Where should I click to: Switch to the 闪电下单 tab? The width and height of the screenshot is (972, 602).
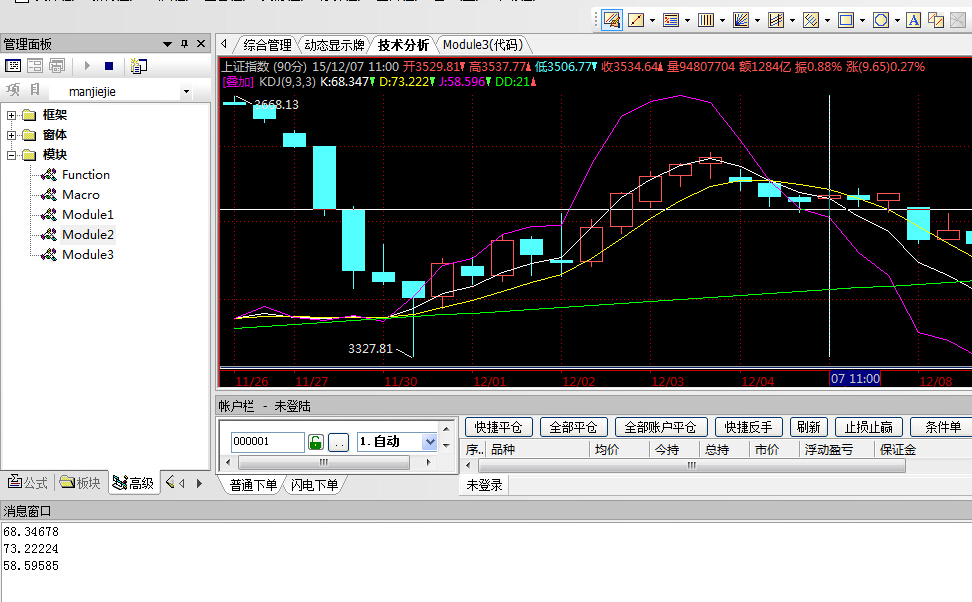314,485
